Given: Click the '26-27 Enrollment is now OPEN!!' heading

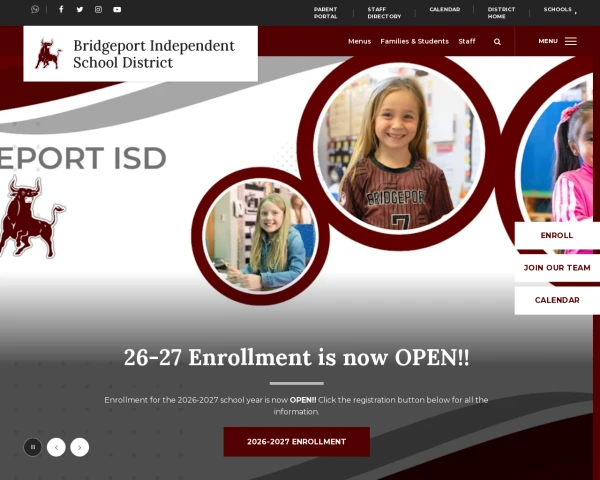Looking at the screenshot, I should click(297, 357).
